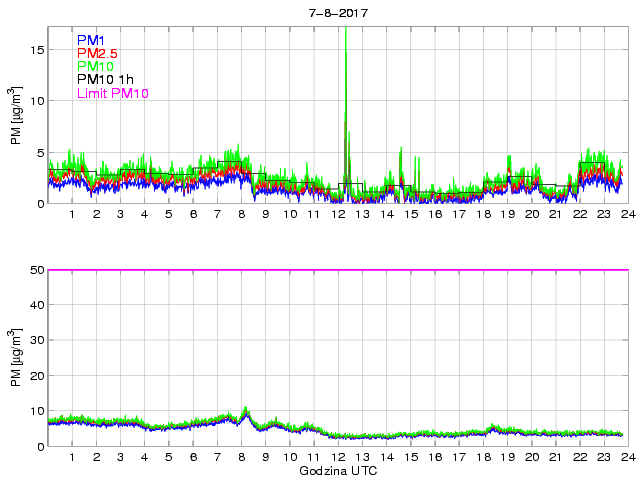Viewport: 640px width, 480px height.
Task: Click the tall green PM10 spike peak
Action: tap(345, 32)
